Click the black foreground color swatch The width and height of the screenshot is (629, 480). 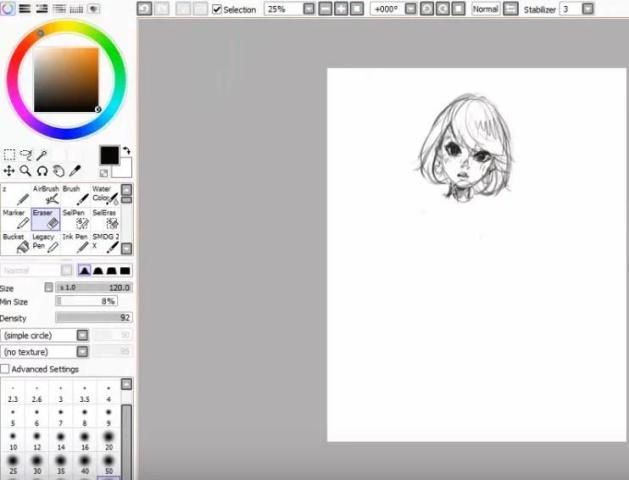[x=109, y=155]
